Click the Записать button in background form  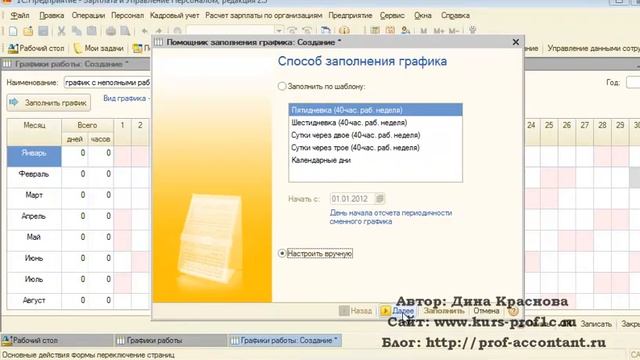[596, 324]
